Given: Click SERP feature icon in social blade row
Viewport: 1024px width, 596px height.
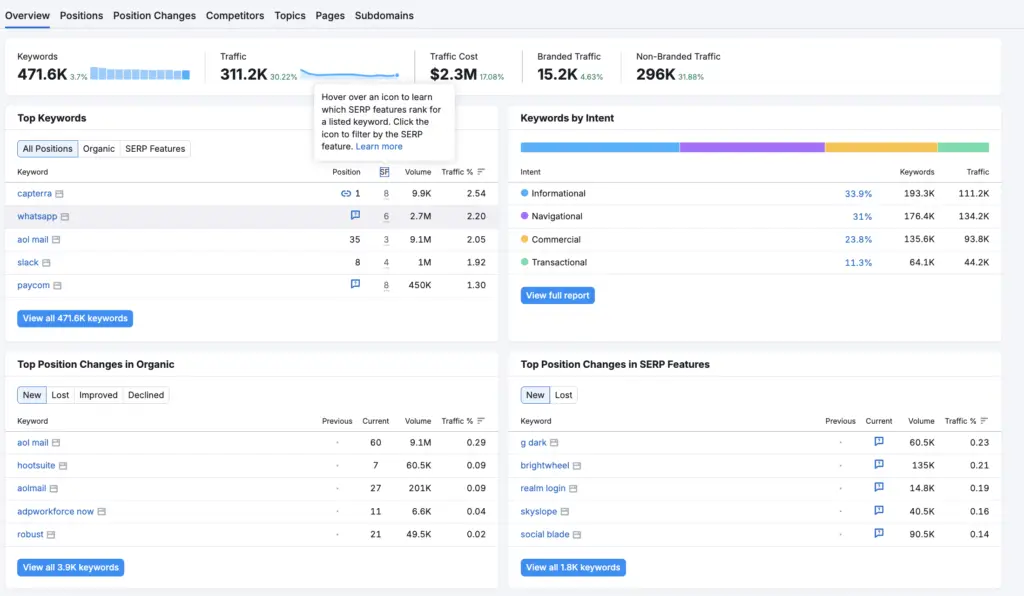Looking at the screenshot, I should point(879,533).
